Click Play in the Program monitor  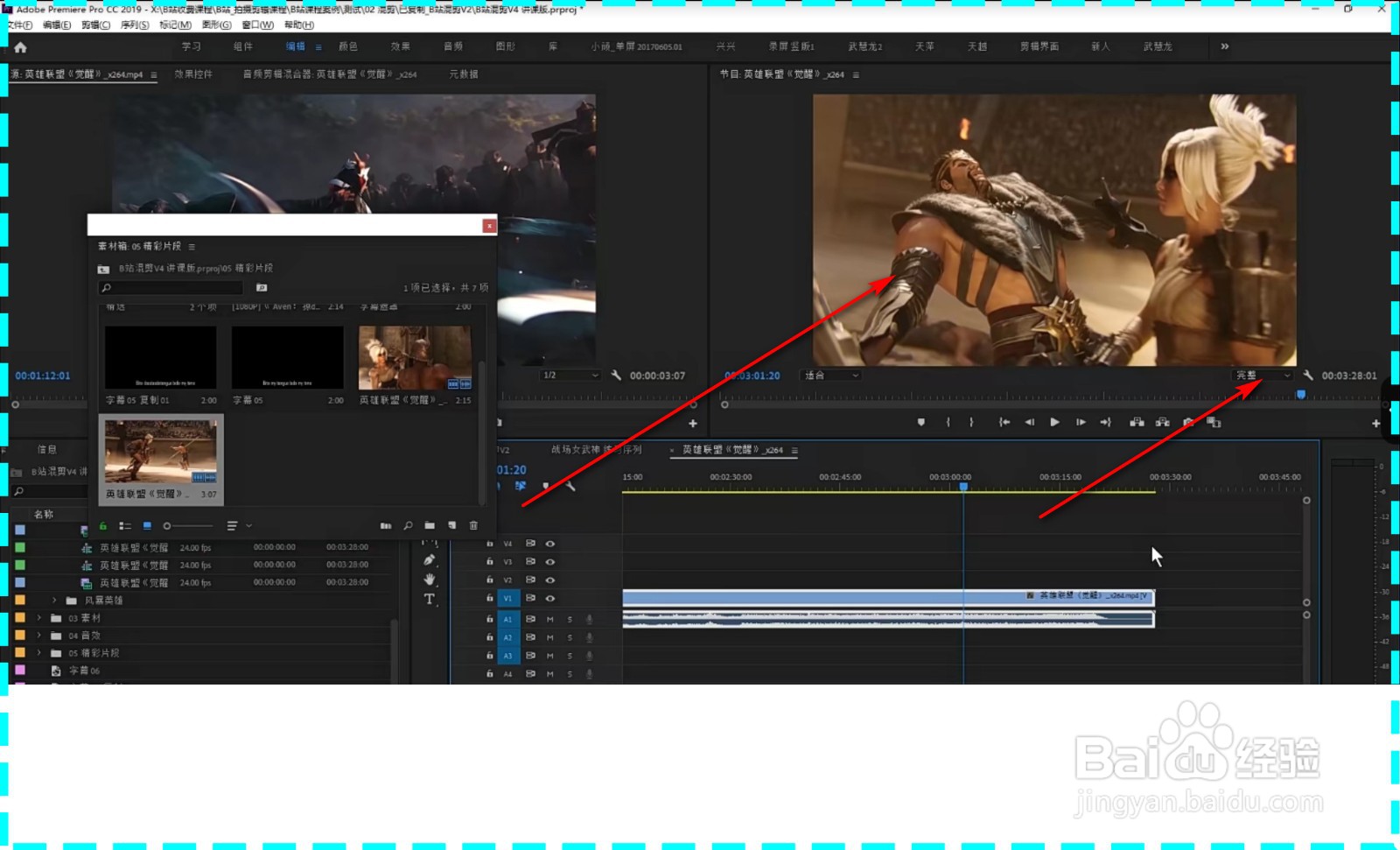tap(1055, 422)
